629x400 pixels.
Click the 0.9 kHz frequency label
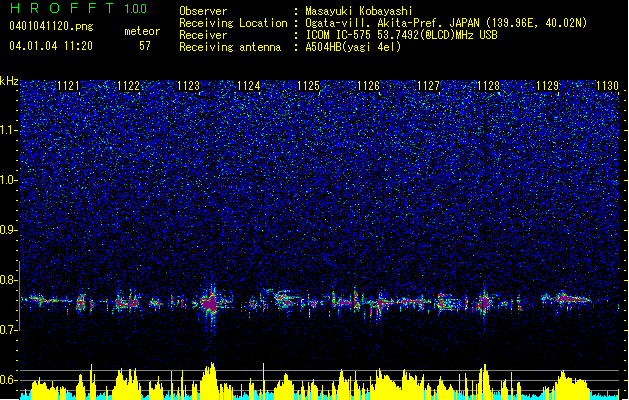click(x=9, y=230)
